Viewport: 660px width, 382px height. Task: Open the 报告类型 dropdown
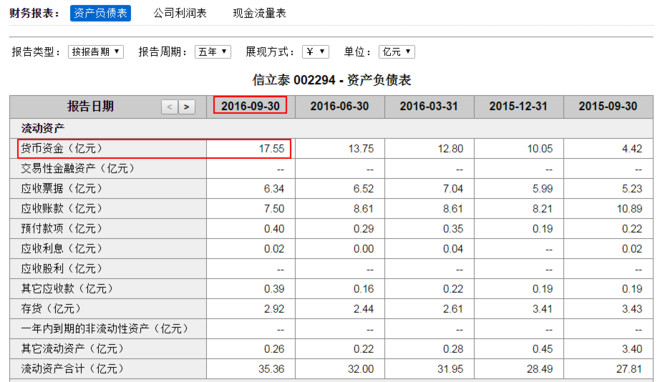tap(96, 52)
